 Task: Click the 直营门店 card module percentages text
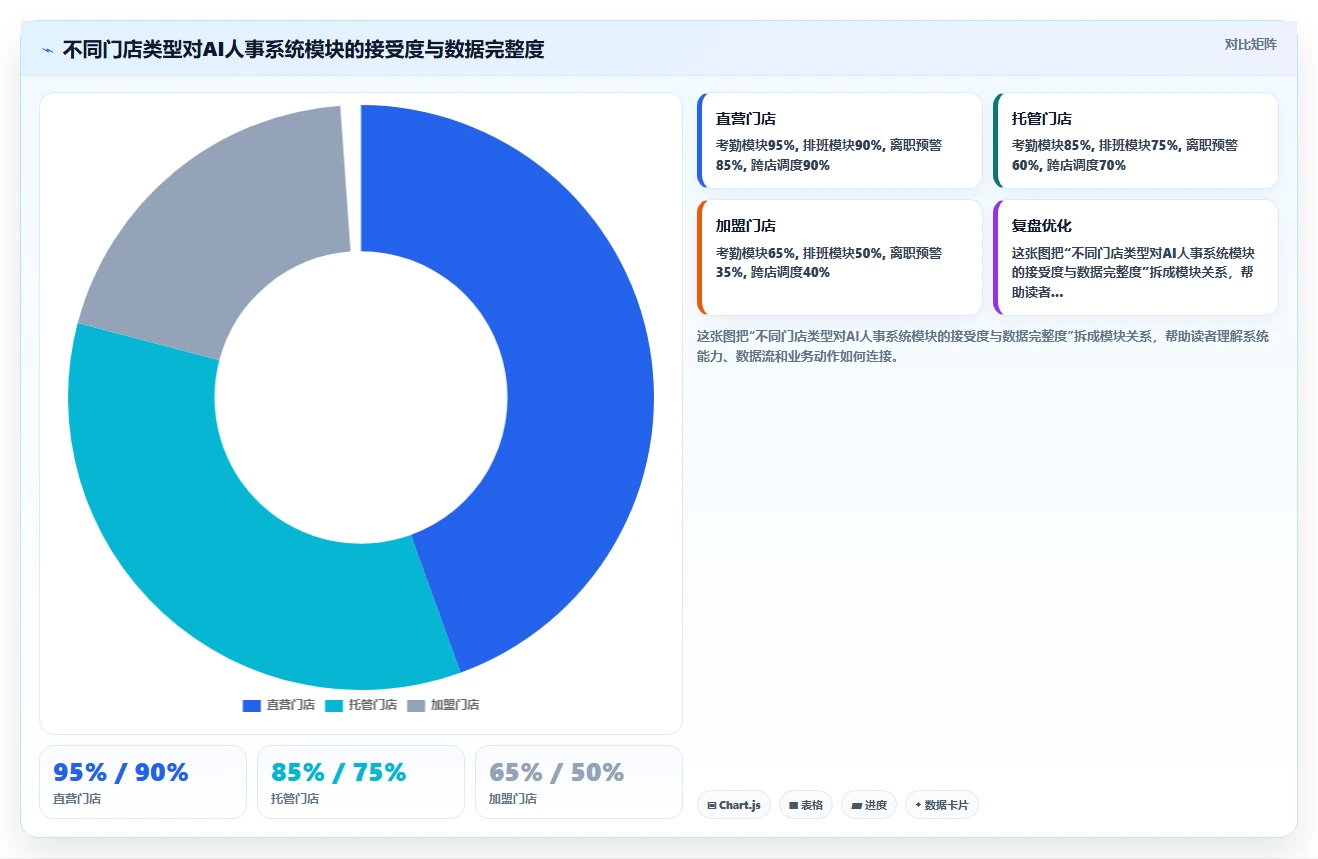(x=829, y=155)
